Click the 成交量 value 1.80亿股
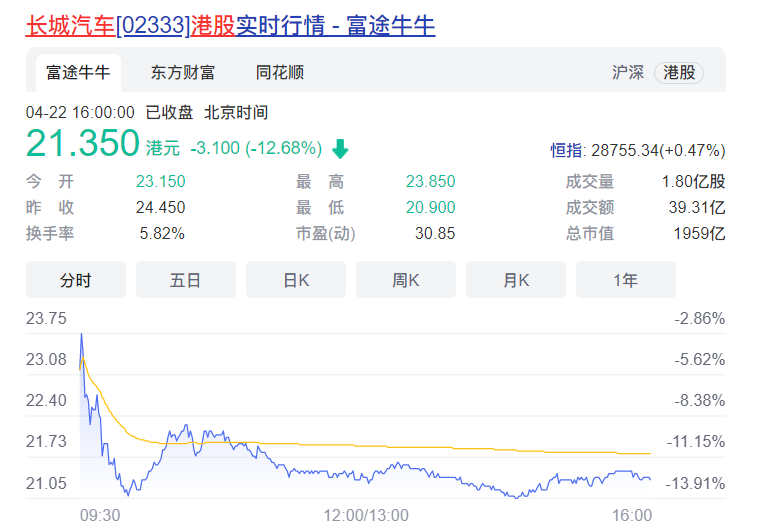The height and width of the screenshot is (530, 761). [694, 182]
